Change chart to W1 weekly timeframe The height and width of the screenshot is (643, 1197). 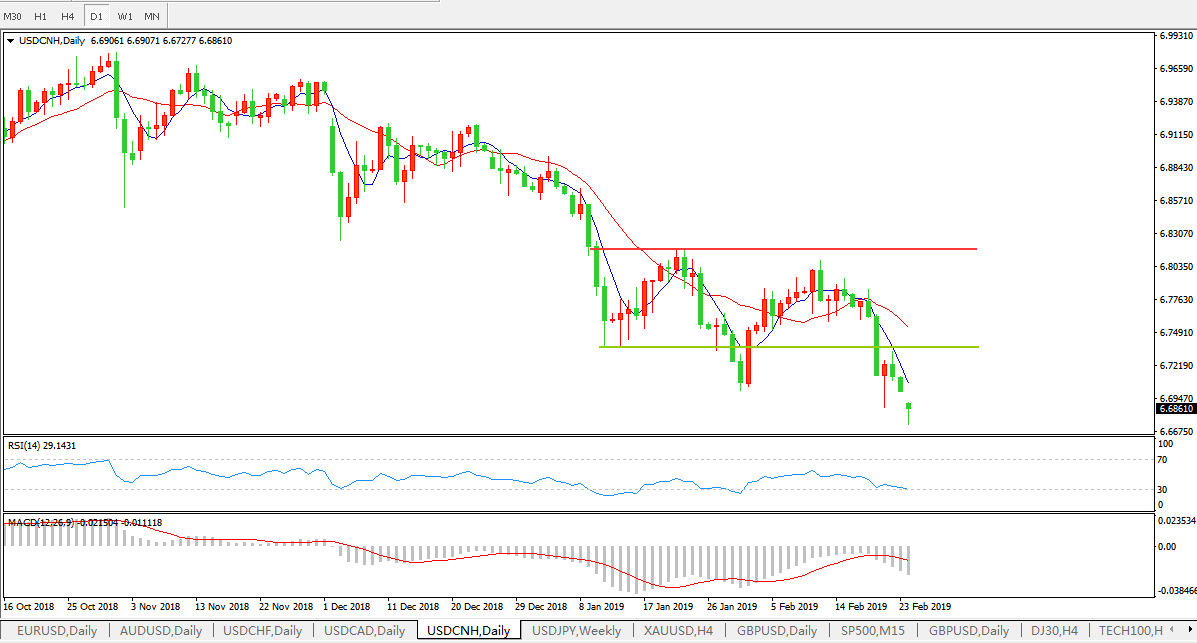[124, 16]
